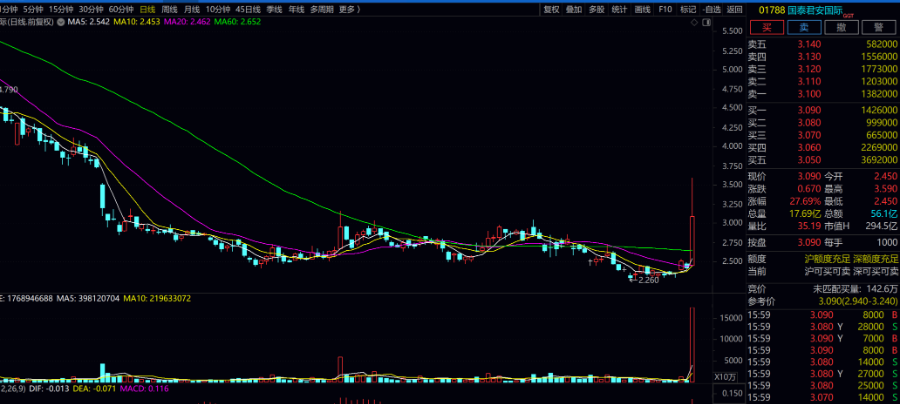Select the 60分钟 timeframe tab
The height and width of the screenshot is (404, 900).
point(121,9)
